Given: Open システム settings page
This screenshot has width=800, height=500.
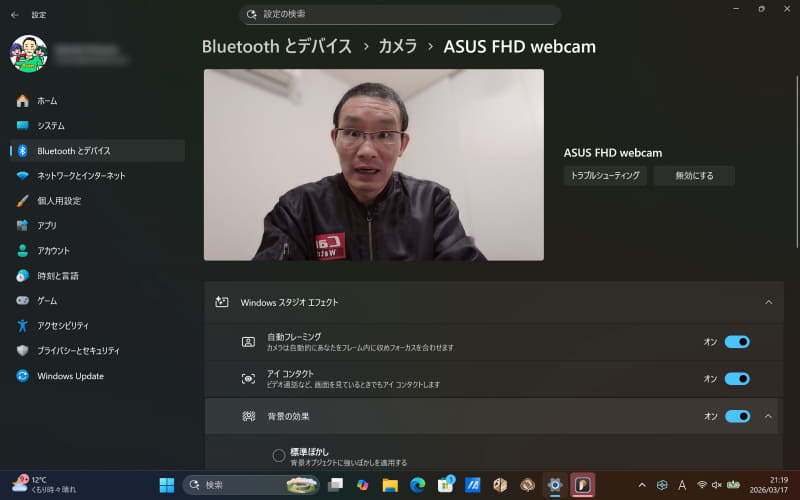Looking at the screenshot, I should pyautogui.click(x=97, y=126).
